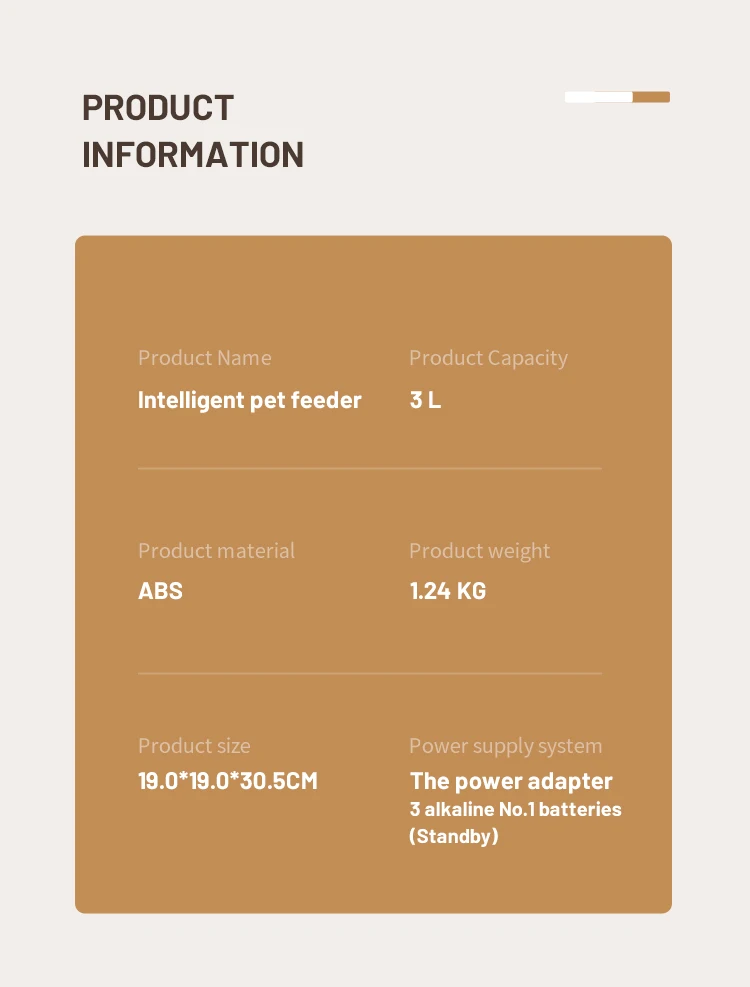Click the 1.24 KG weight value
This screenshot has height=987, width=750.
[x=447, y=591]
